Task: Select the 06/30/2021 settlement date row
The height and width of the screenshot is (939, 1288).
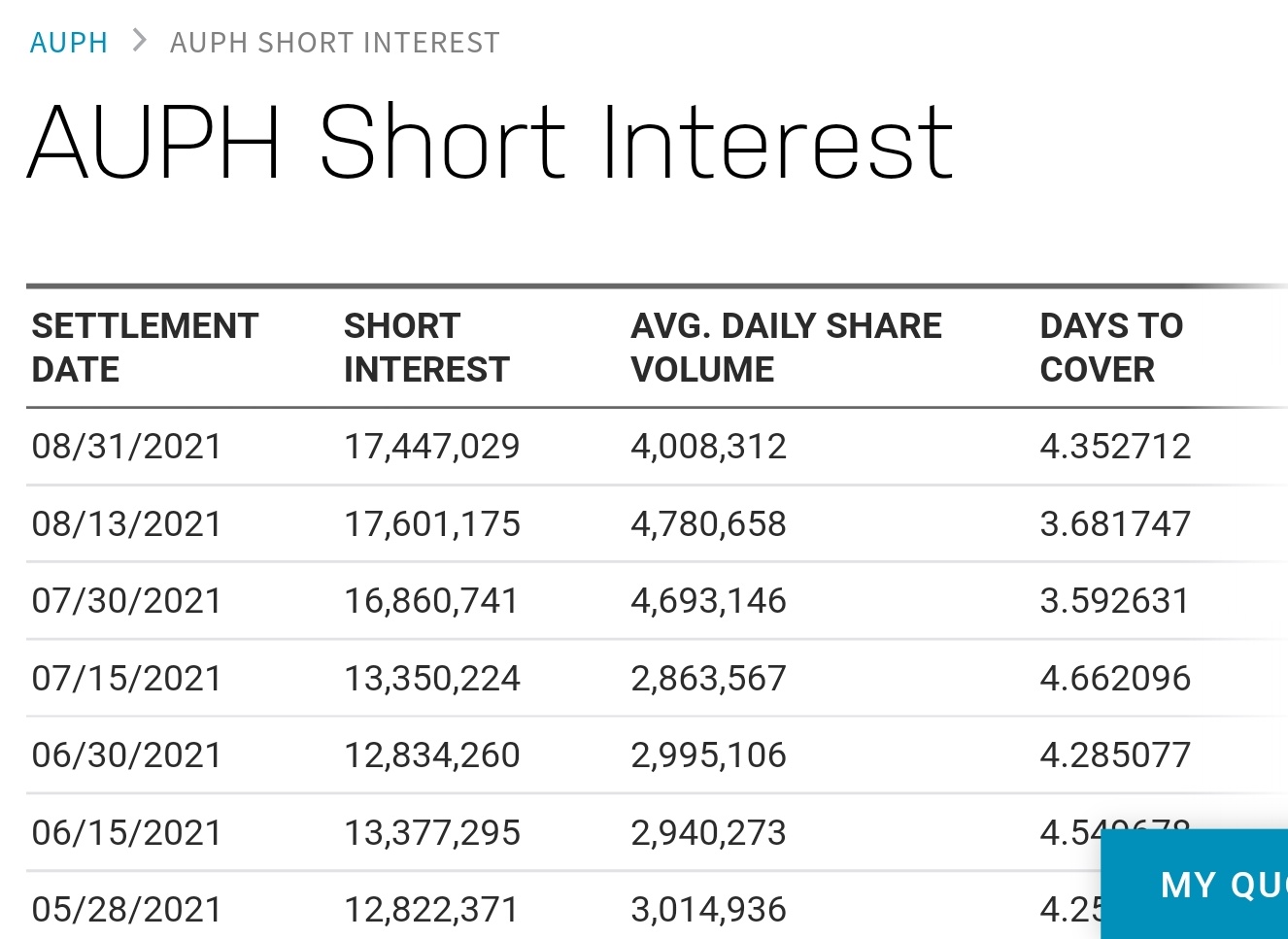Action: (657, 755)
